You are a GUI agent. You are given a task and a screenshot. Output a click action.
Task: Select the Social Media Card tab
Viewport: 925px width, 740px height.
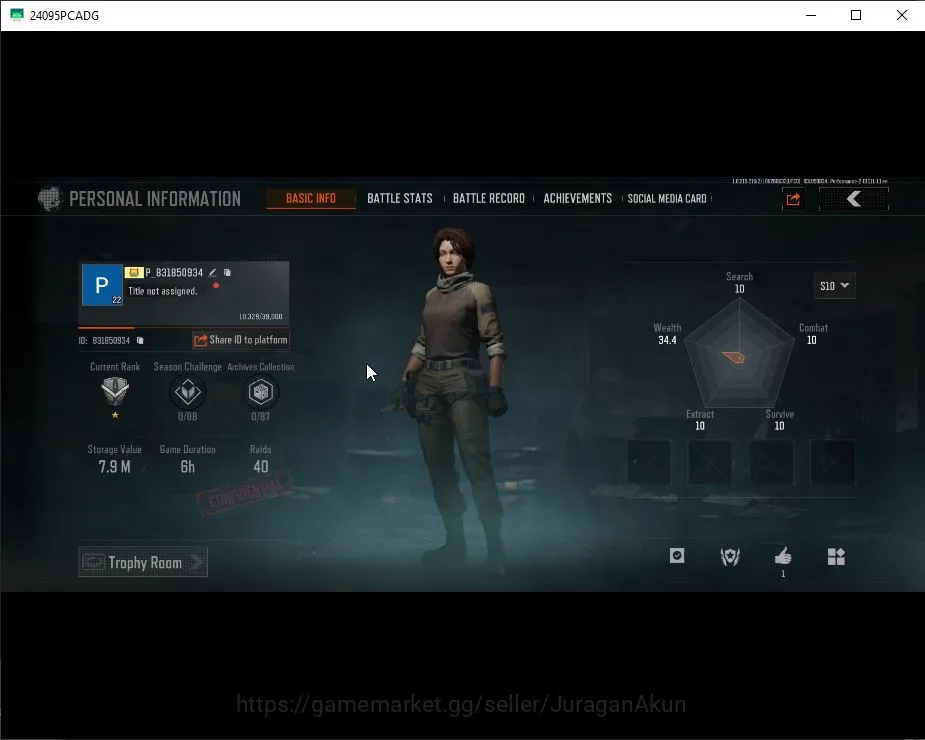point(667,198)
